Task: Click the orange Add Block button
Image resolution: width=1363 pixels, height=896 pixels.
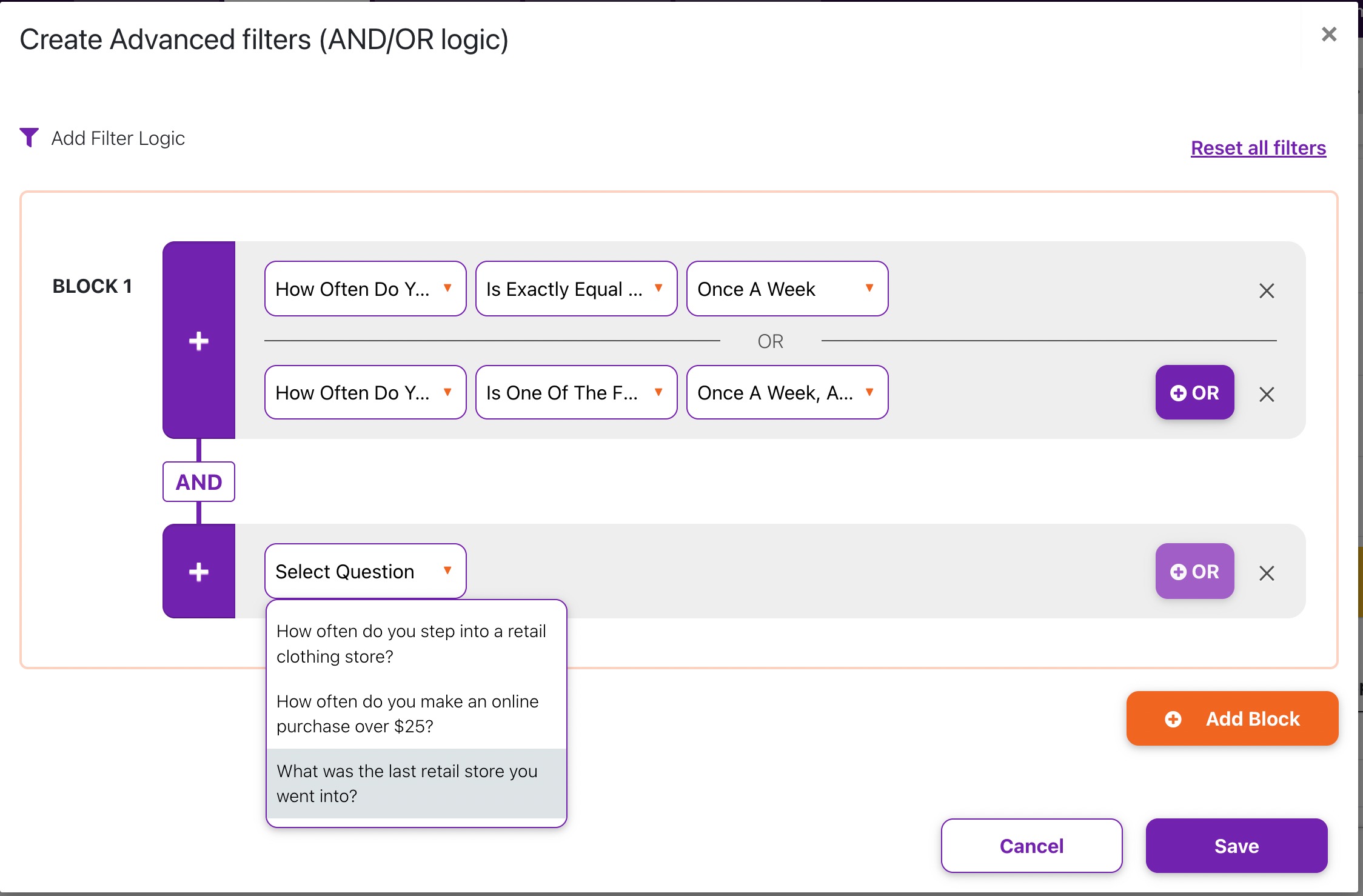Action: pyautogui.click(x=1232, y=718)
